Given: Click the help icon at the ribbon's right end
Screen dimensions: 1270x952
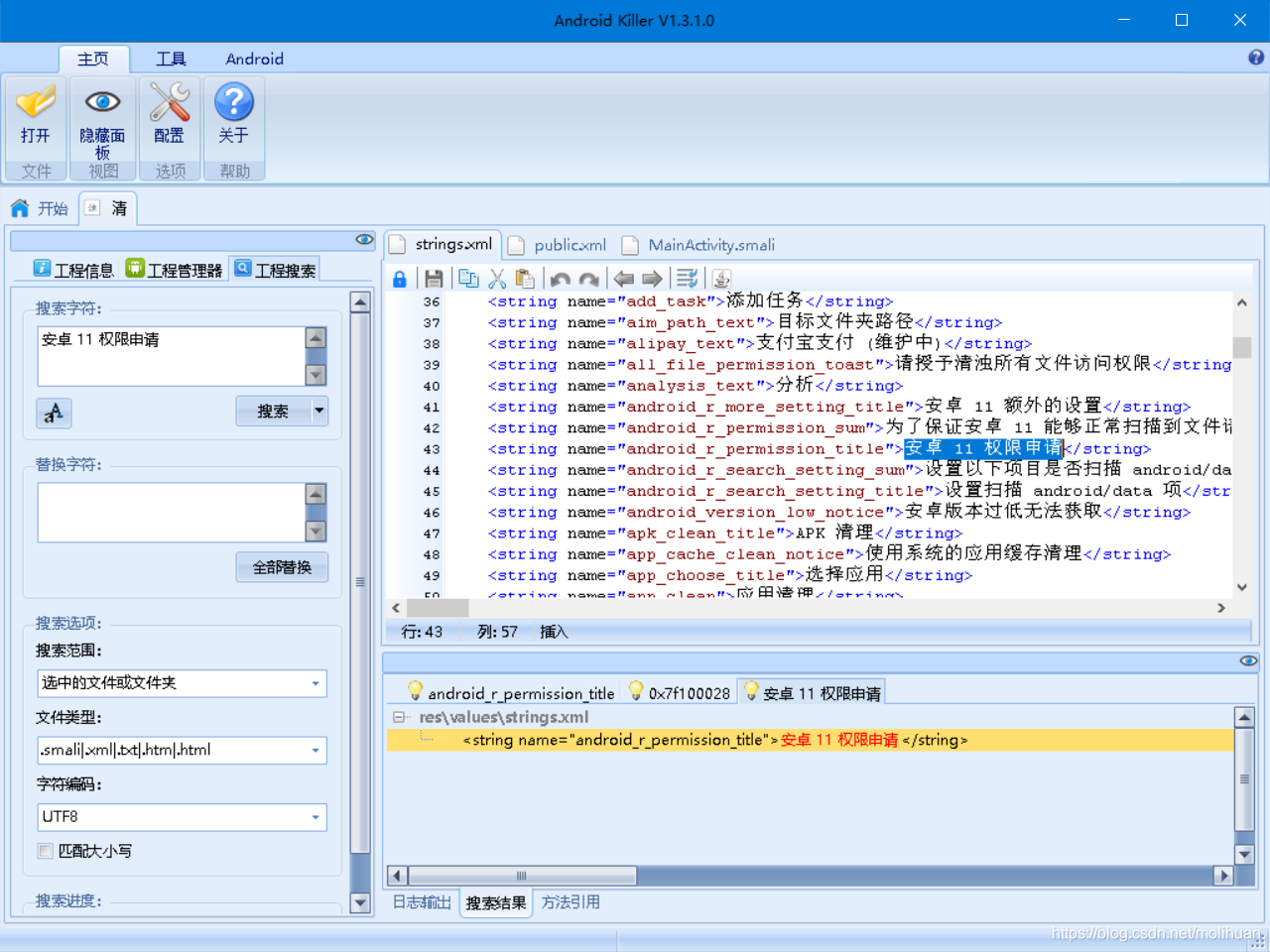Looking at the screenshot, I should tap(1256, 58).
